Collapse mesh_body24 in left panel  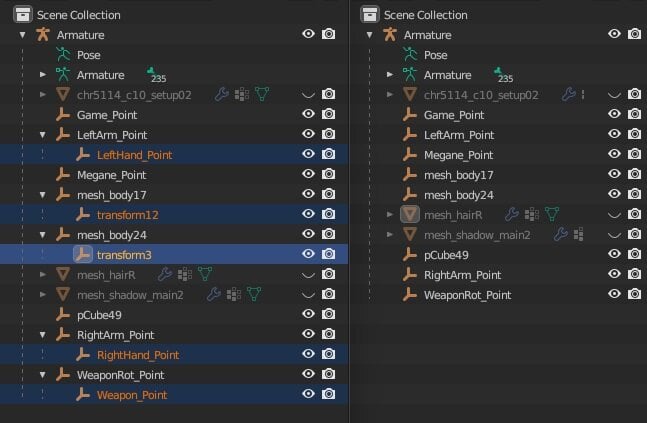point(43,235)
